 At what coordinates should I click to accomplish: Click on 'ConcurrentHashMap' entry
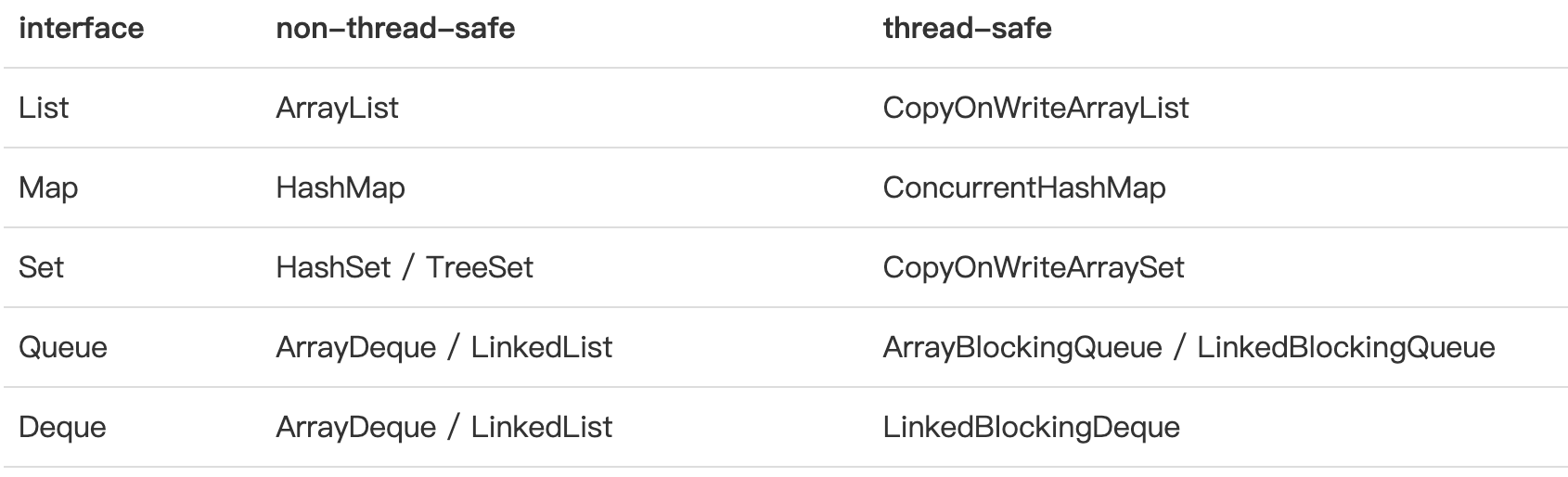click(x=1024, y=187)
